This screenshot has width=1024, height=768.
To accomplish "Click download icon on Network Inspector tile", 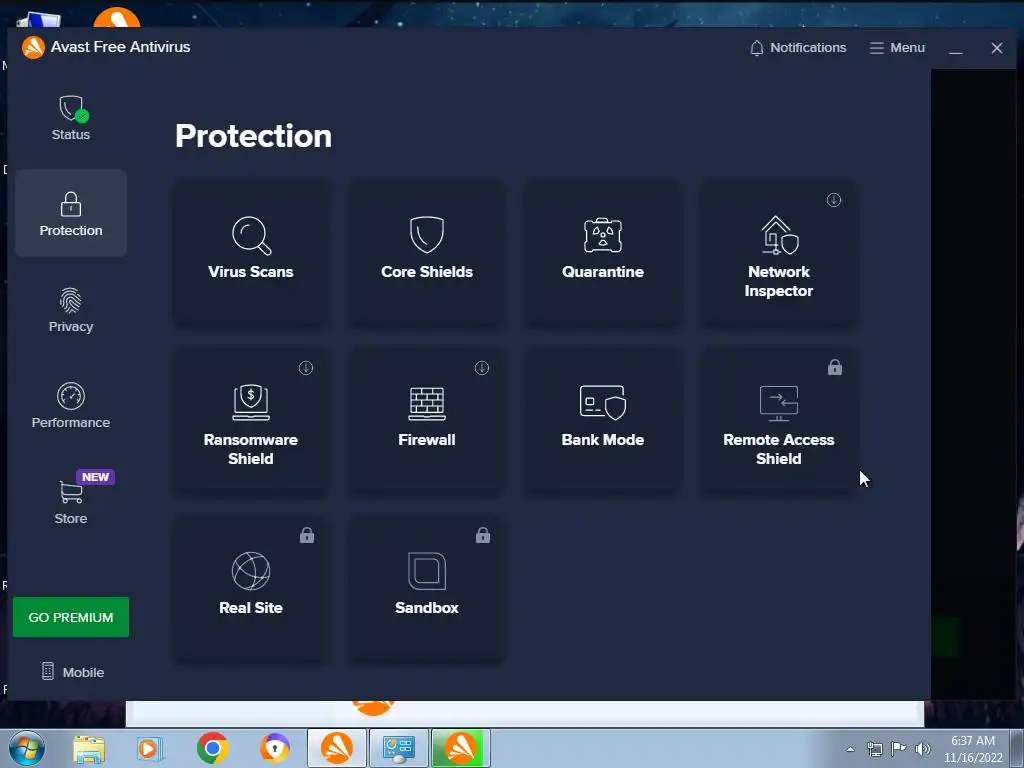I will click(x=833, y=200).
